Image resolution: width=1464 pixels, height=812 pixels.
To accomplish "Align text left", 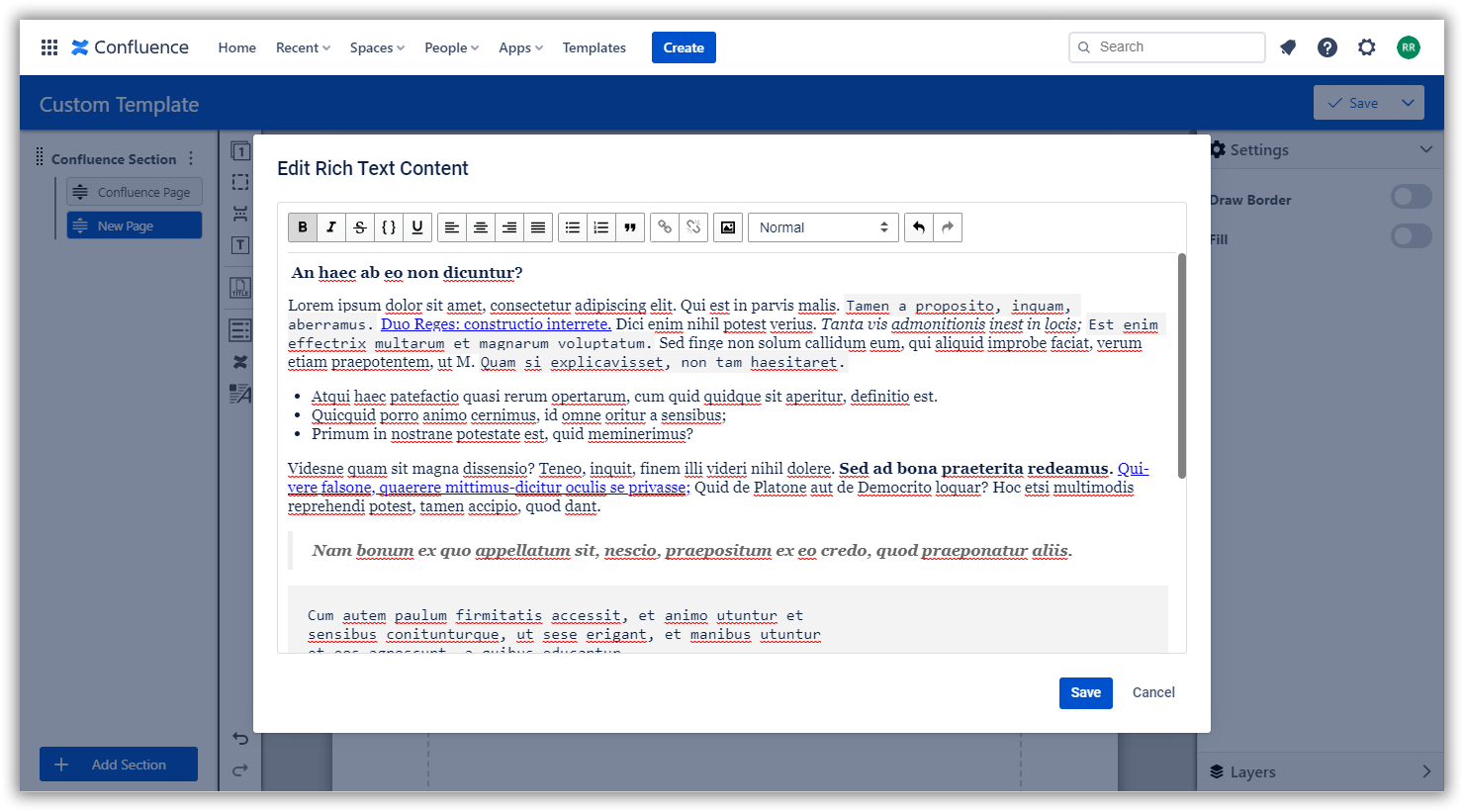I will tap(452, 227).
